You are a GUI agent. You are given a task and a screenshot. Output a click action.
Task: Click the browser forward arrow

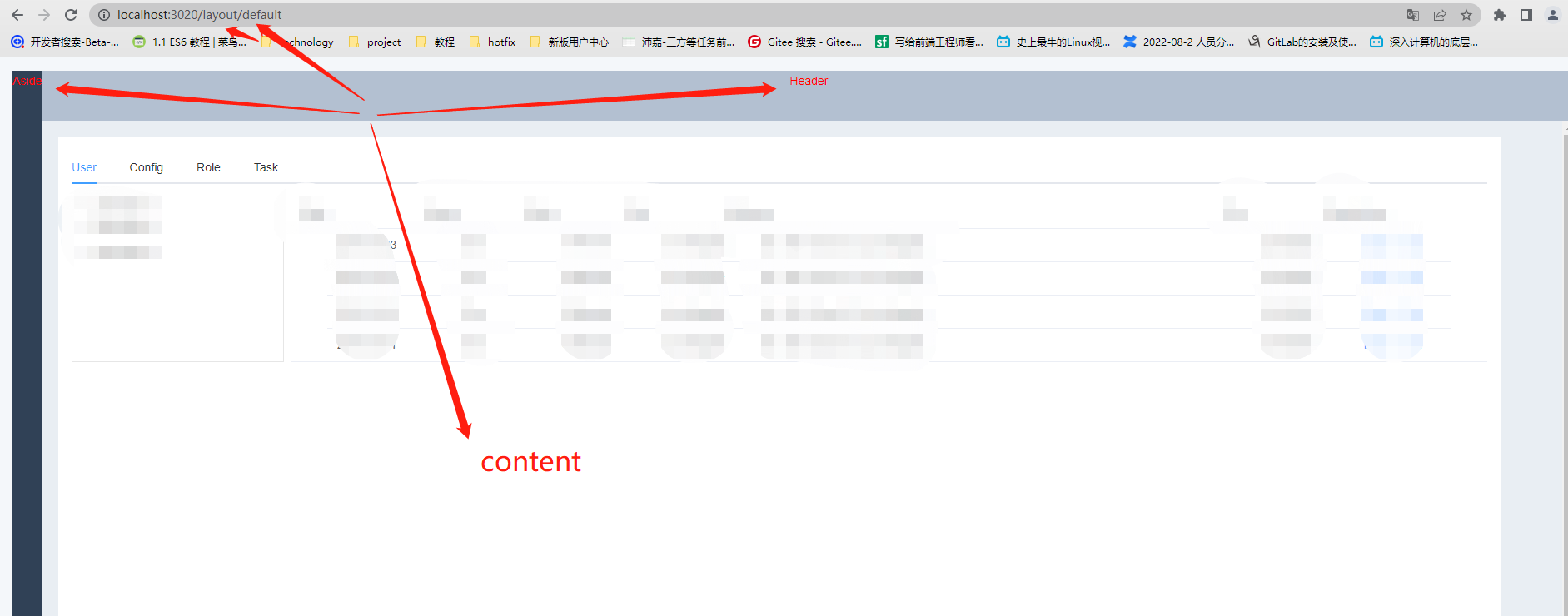tap(44, 15)
